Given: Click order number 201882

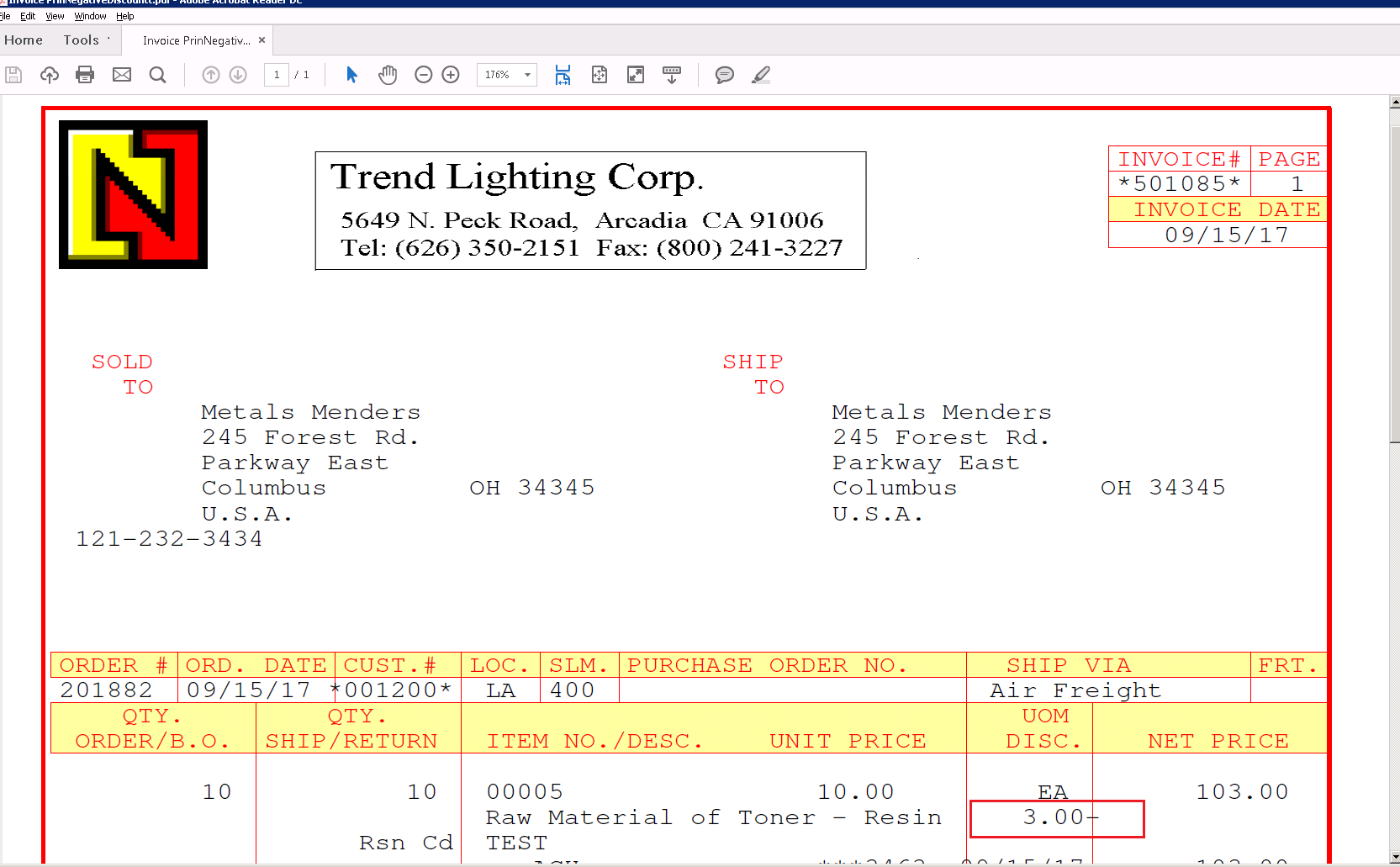Looking at the screenshot, I should tap(106, 690).
